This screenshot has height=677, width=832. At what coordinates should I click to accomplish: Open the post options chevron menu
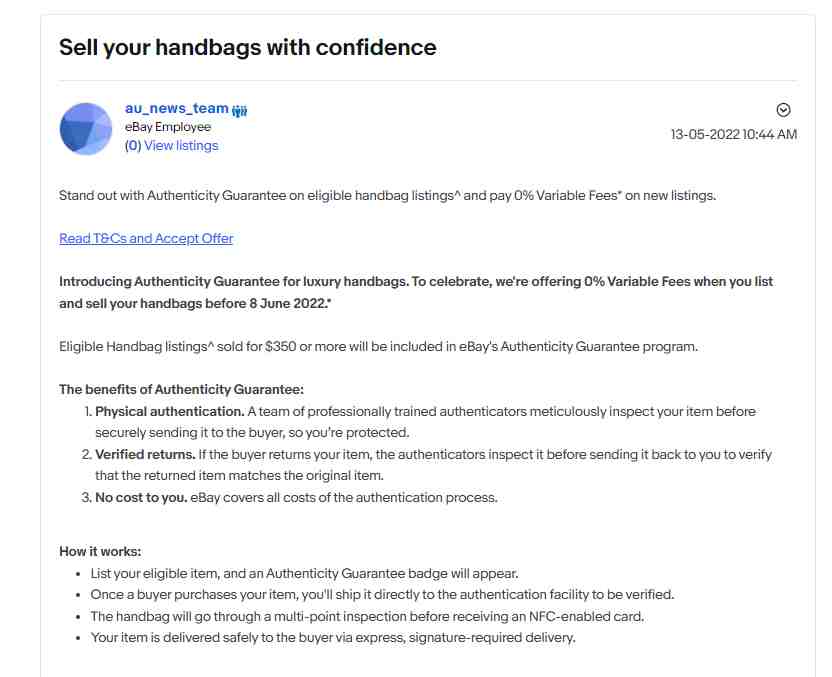783,110
